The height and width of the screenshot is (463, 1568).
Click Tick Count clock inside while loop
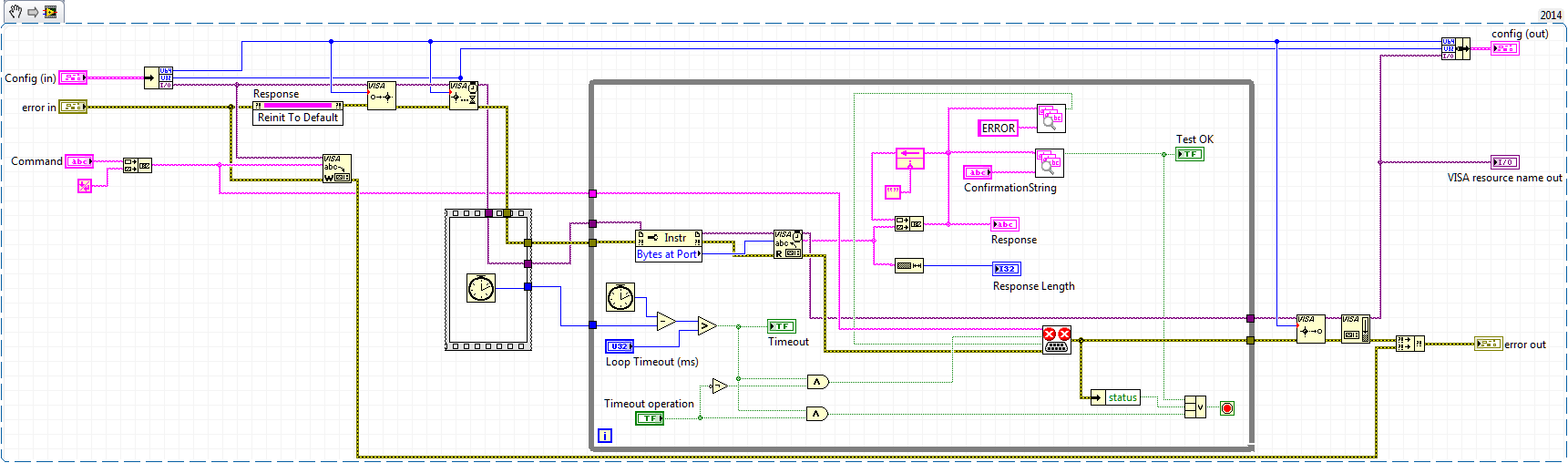tap(620, 297)
